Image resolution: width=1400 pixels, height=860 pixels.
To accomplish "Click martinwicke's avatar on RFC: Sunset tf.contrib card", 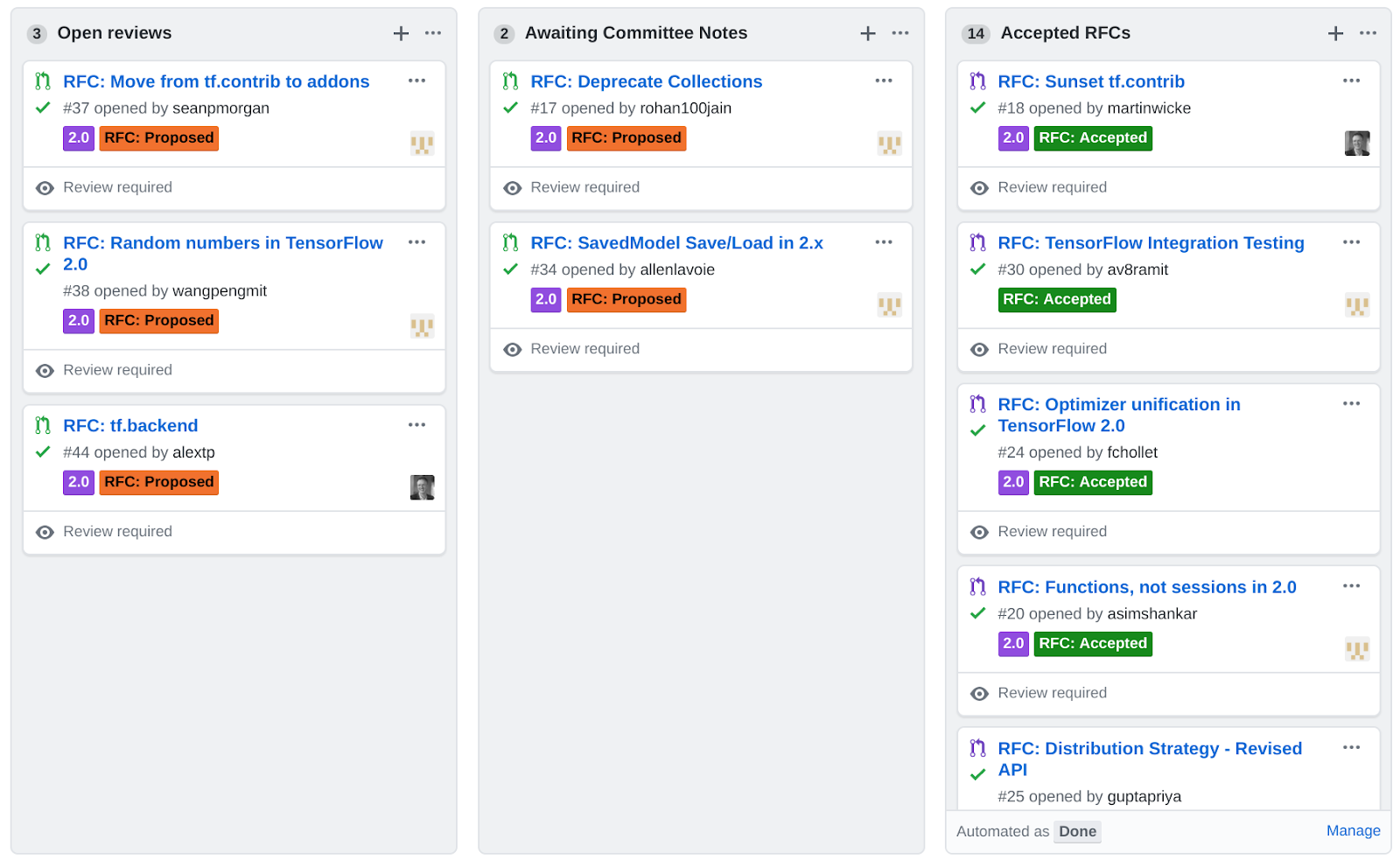I will 1357,143.
